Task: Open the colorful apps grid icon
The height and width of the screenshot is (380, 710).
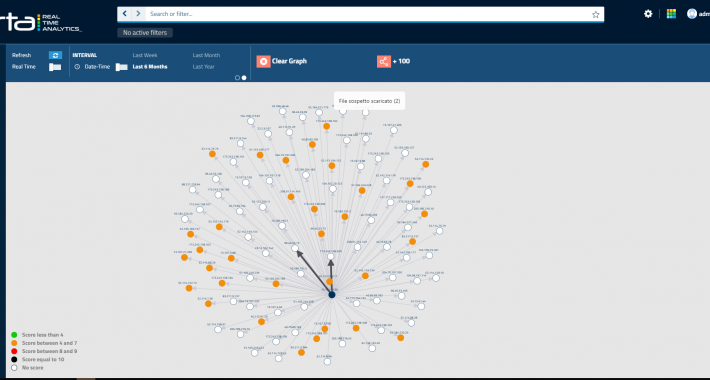Action: (x=672, y=14)
